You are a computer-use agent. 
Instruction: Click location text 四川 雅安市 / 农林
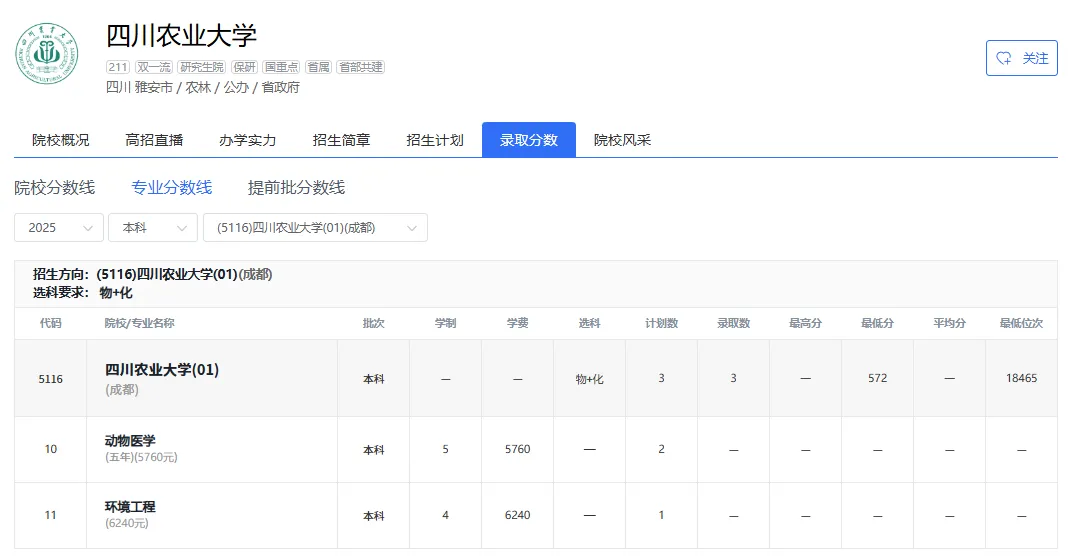click(x=159, y=88)
